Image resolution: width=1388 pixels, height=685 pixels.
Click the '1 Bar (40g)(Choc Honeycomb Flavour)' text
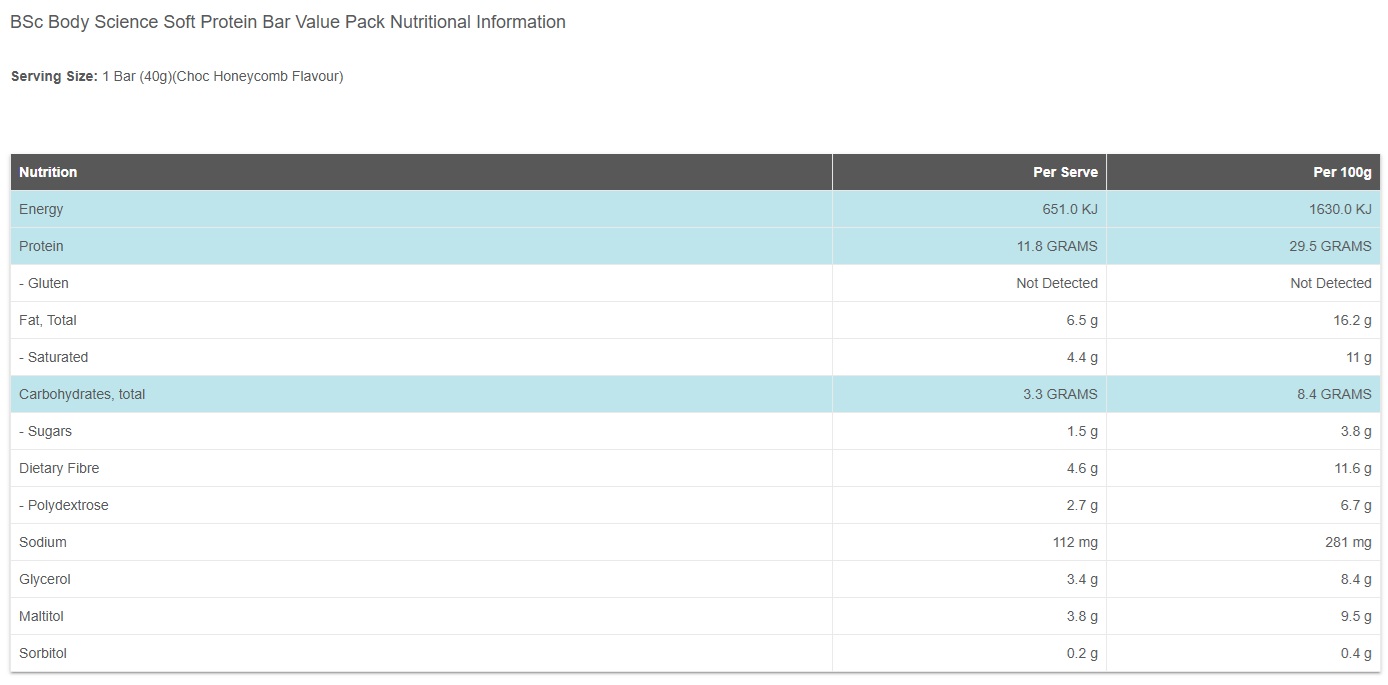pyautogui.click(x=223, y=76)
